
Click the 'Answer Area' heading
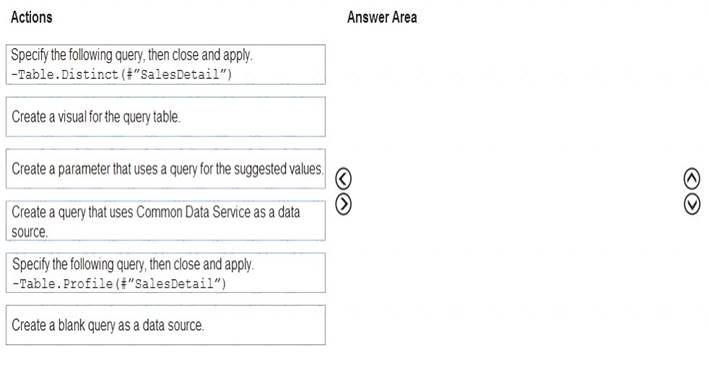382,18
